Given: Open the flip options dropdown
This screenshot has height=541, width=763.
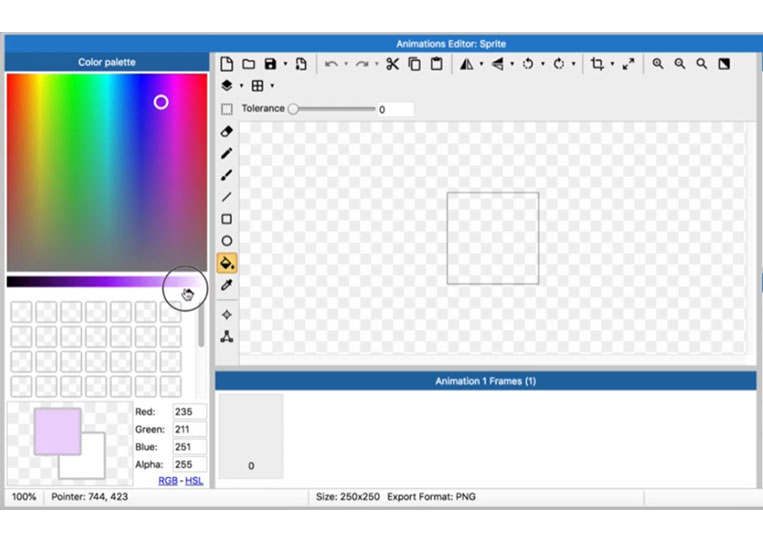Looking at the screenshot, I should (x=512, y=64).
